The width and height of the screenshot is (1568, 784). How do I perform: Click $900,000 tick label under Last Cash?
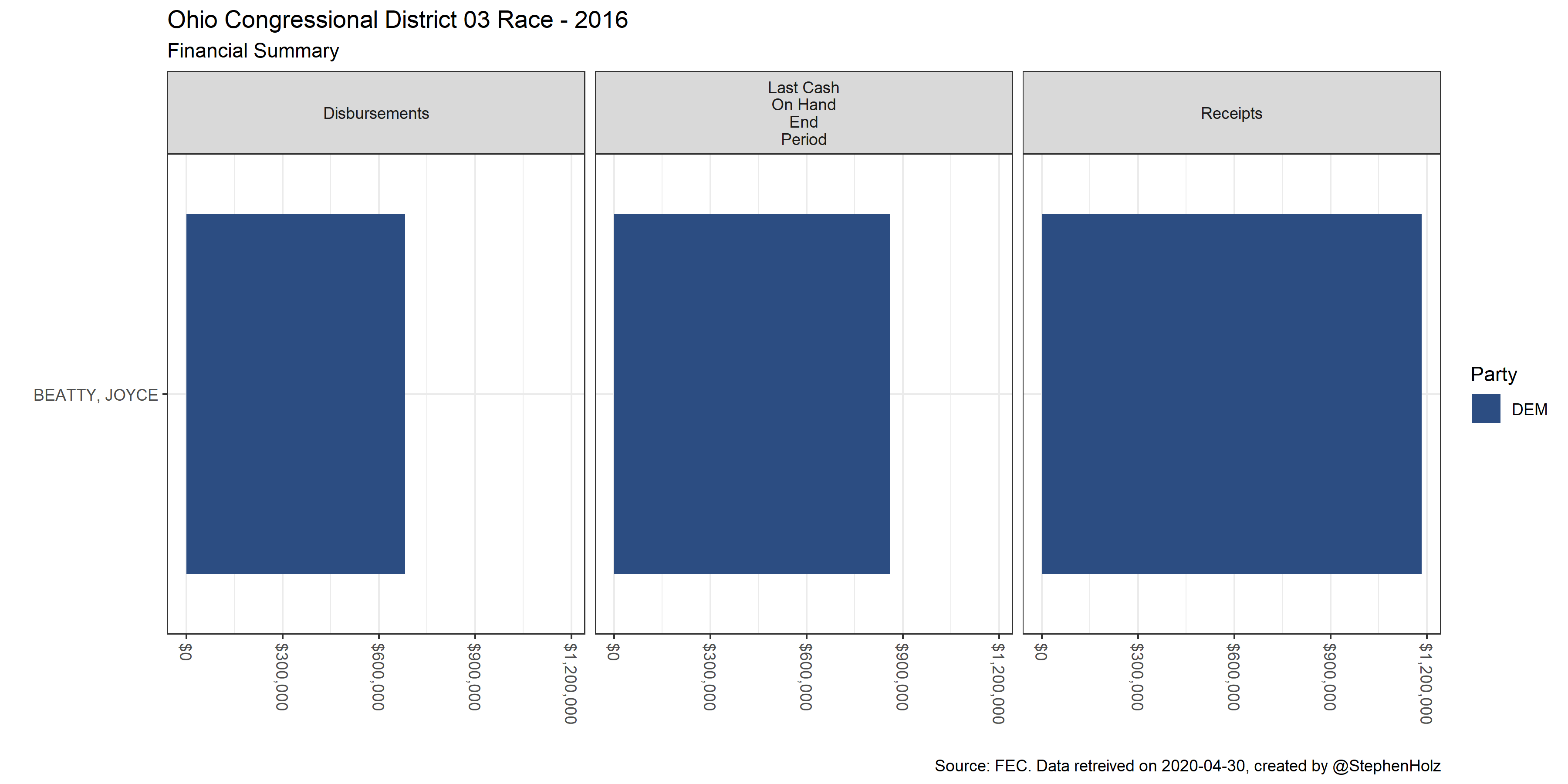[x=902, y=676]
